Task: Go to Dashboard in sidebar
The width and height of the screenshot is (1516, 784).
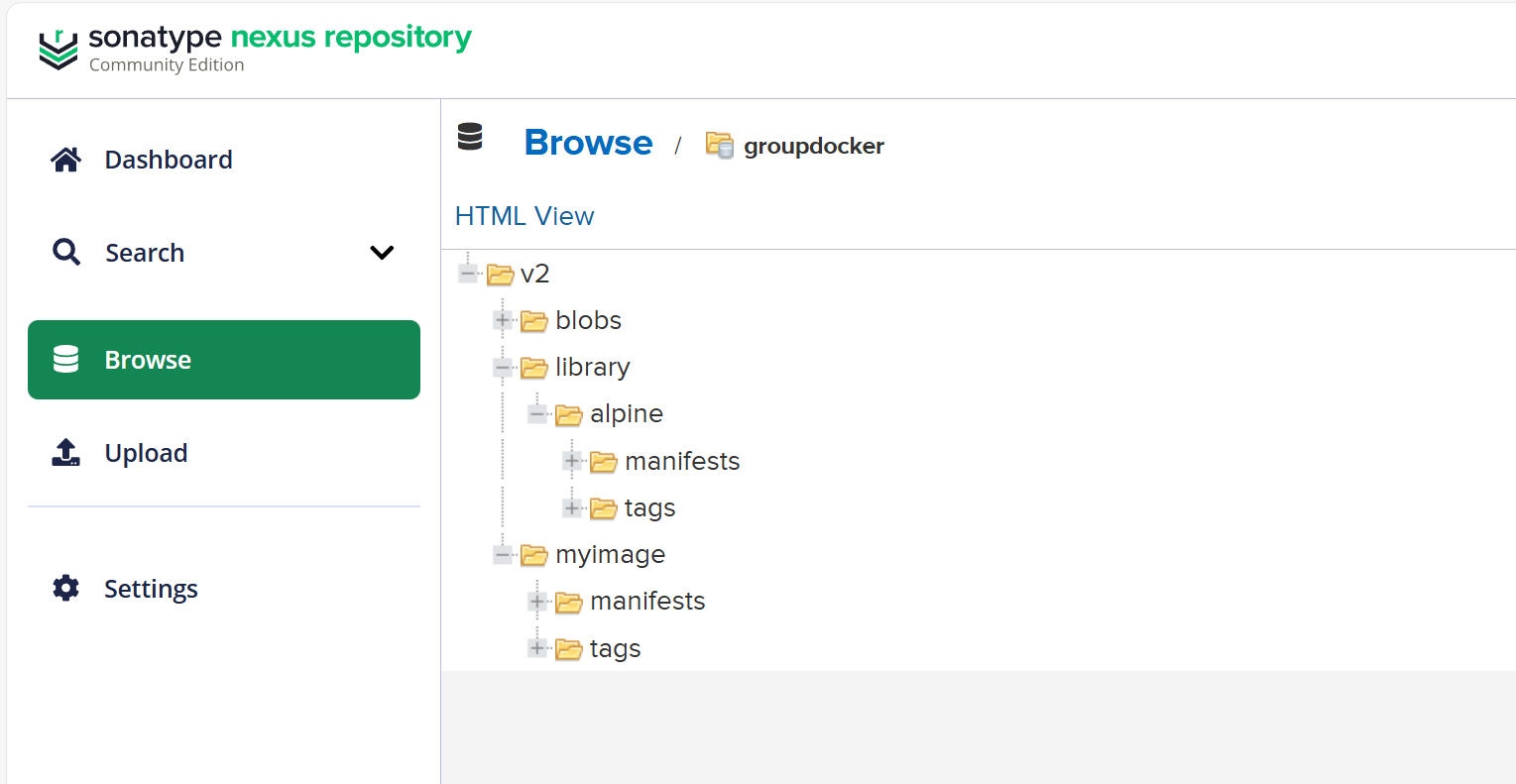Action: 169,160
